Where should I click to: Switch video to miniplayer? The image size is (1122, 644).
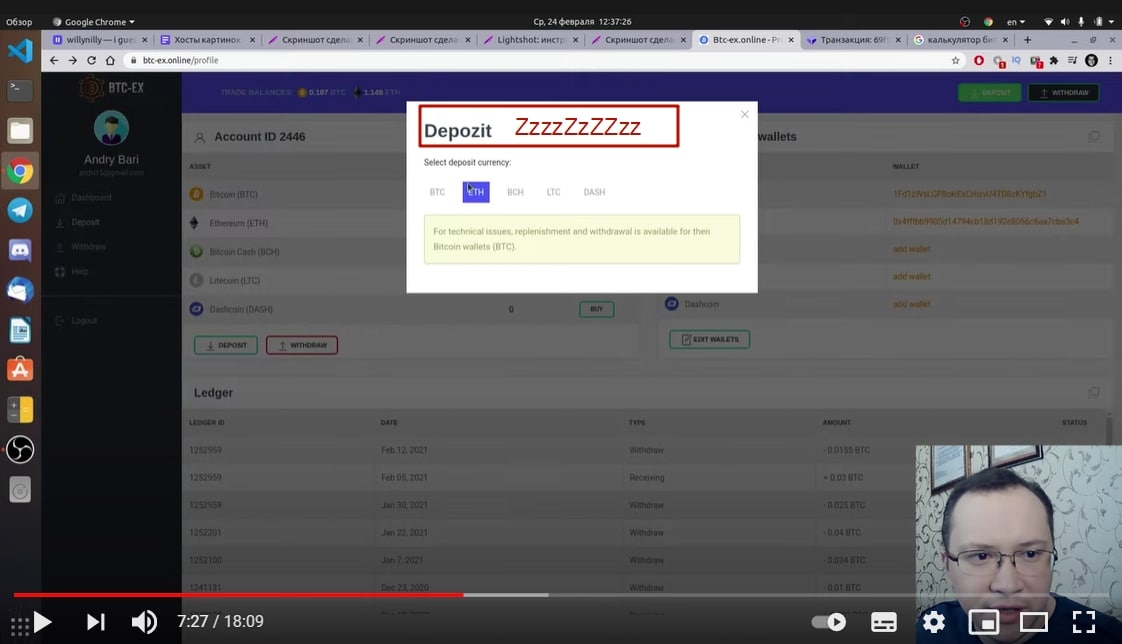[x=984, y=622]
